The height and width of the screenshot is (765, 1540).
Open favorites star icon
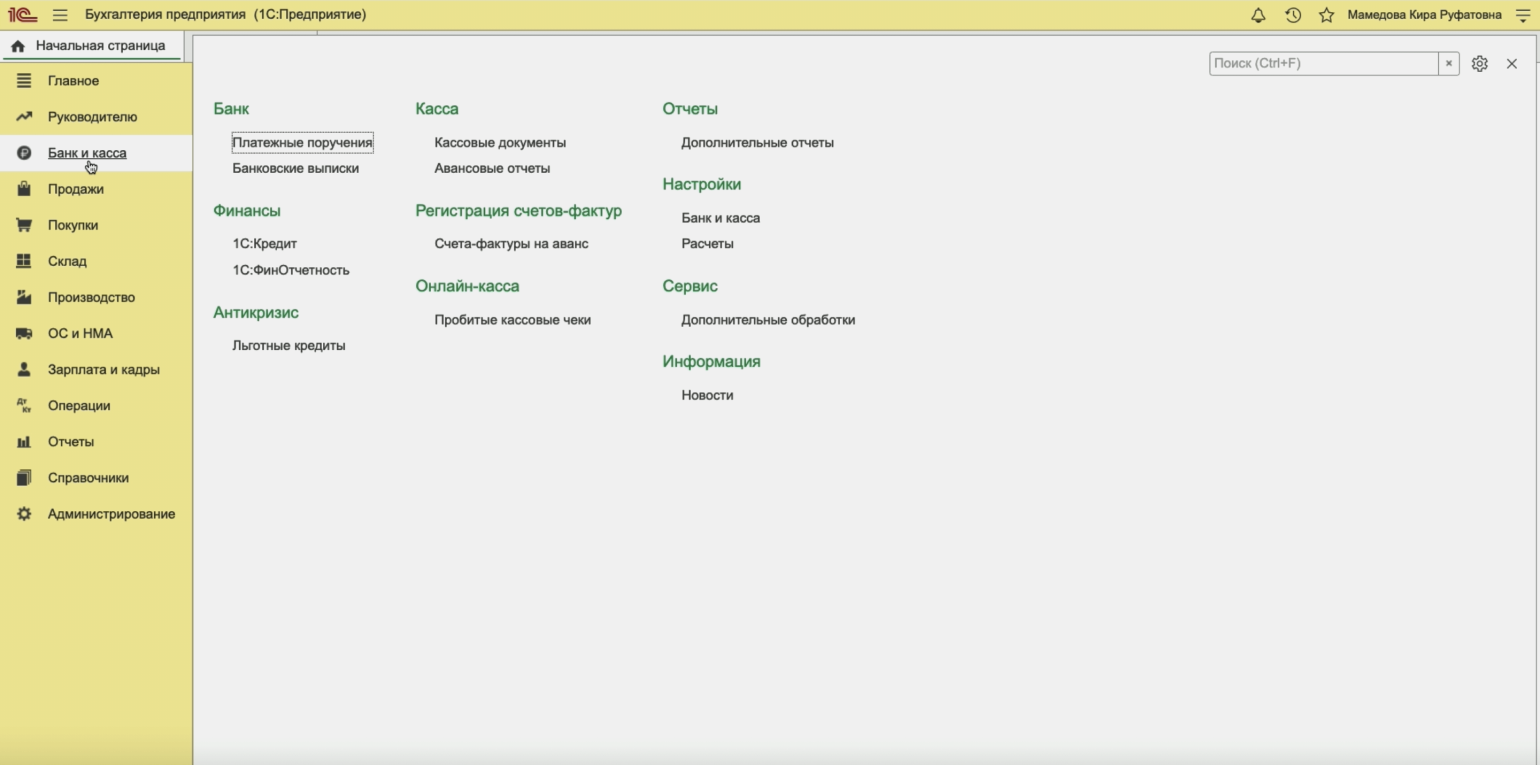tap(1326, 15)
